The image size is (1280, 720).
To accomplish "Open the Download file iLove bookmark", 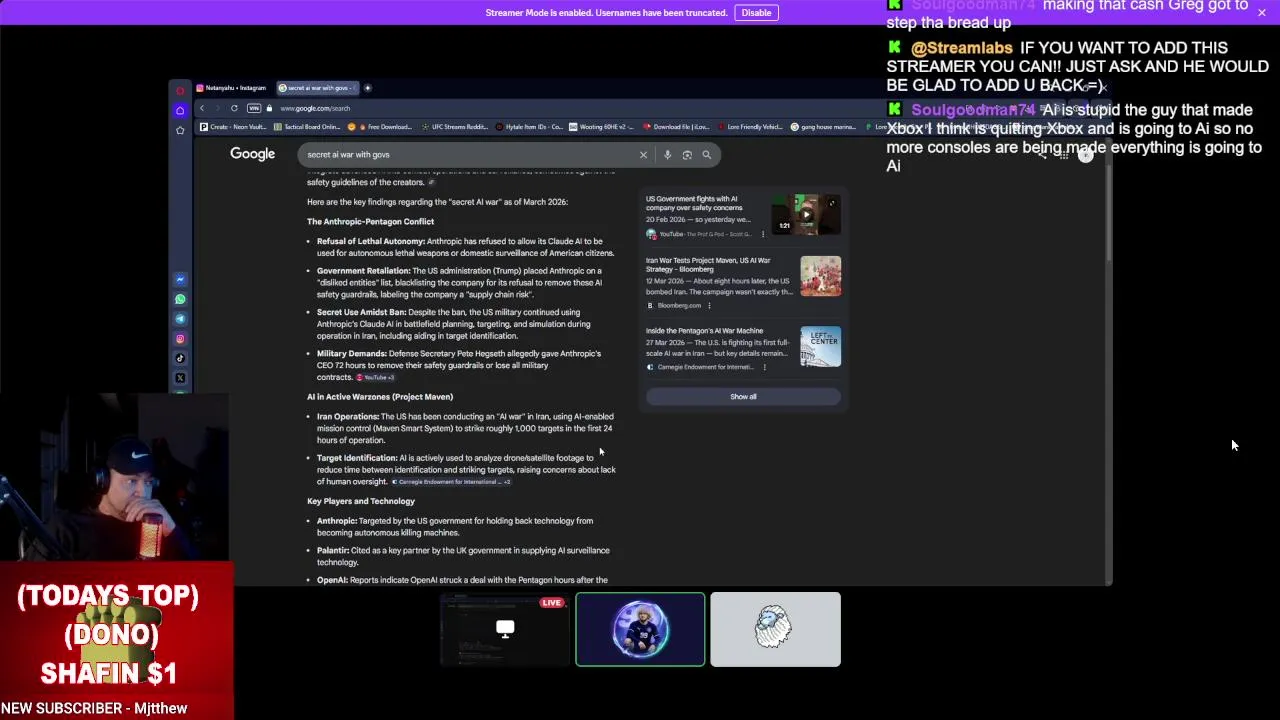I will click(x=677, y=127).
